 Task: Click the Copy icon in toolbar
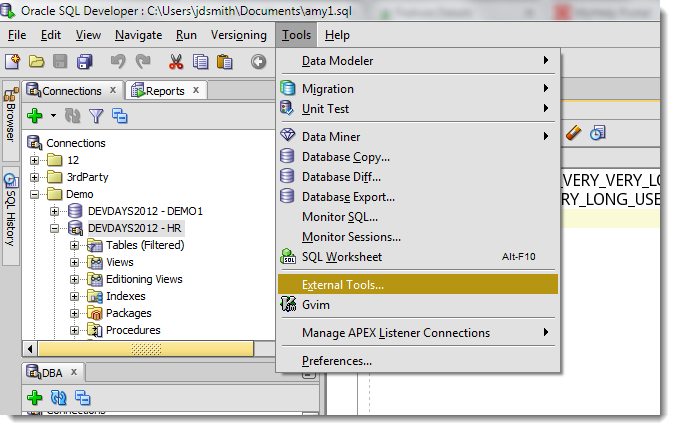[200, 62]
